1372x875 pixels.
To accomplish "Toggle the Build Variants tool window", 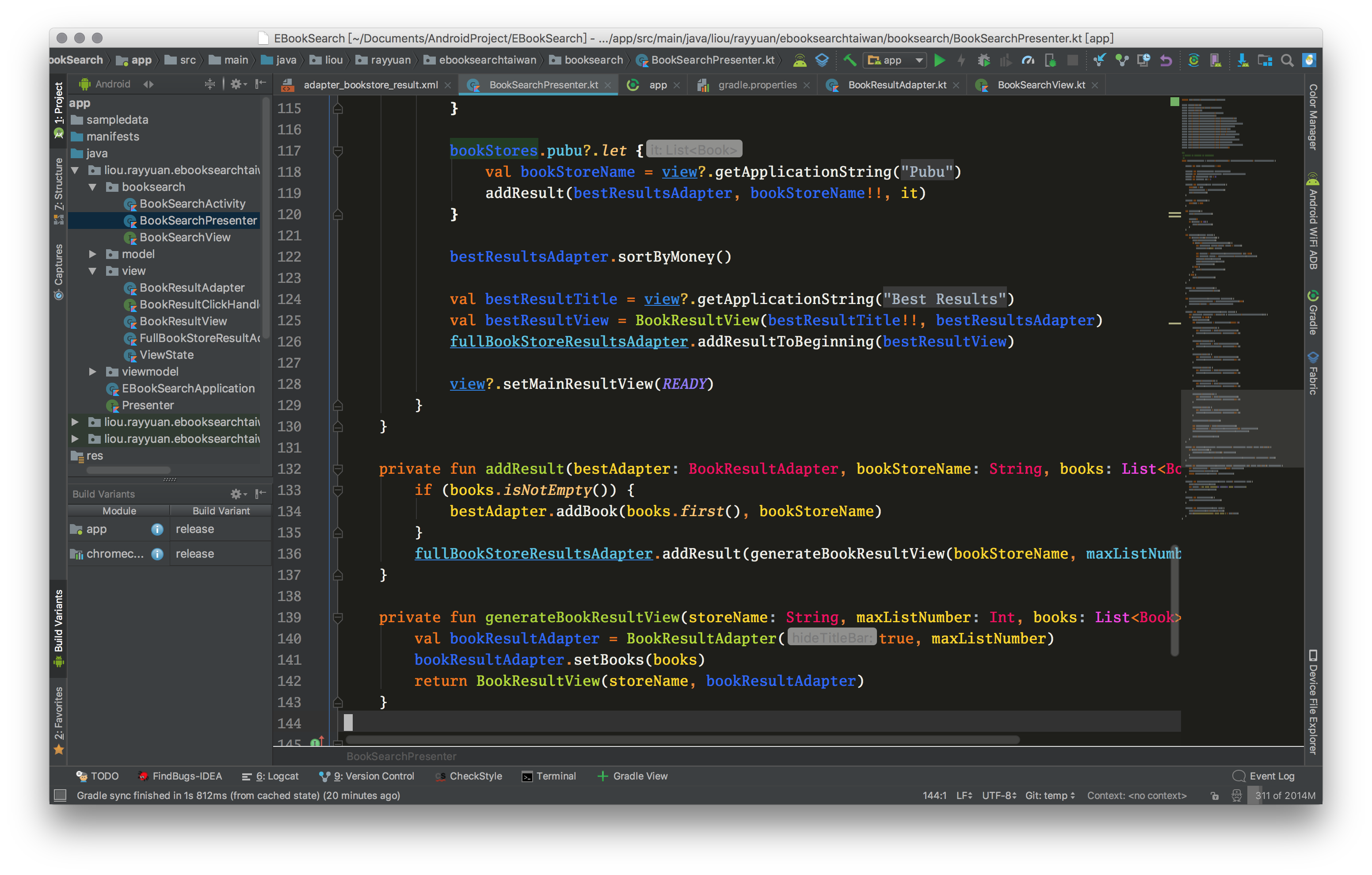I will (x=58, y=627).
